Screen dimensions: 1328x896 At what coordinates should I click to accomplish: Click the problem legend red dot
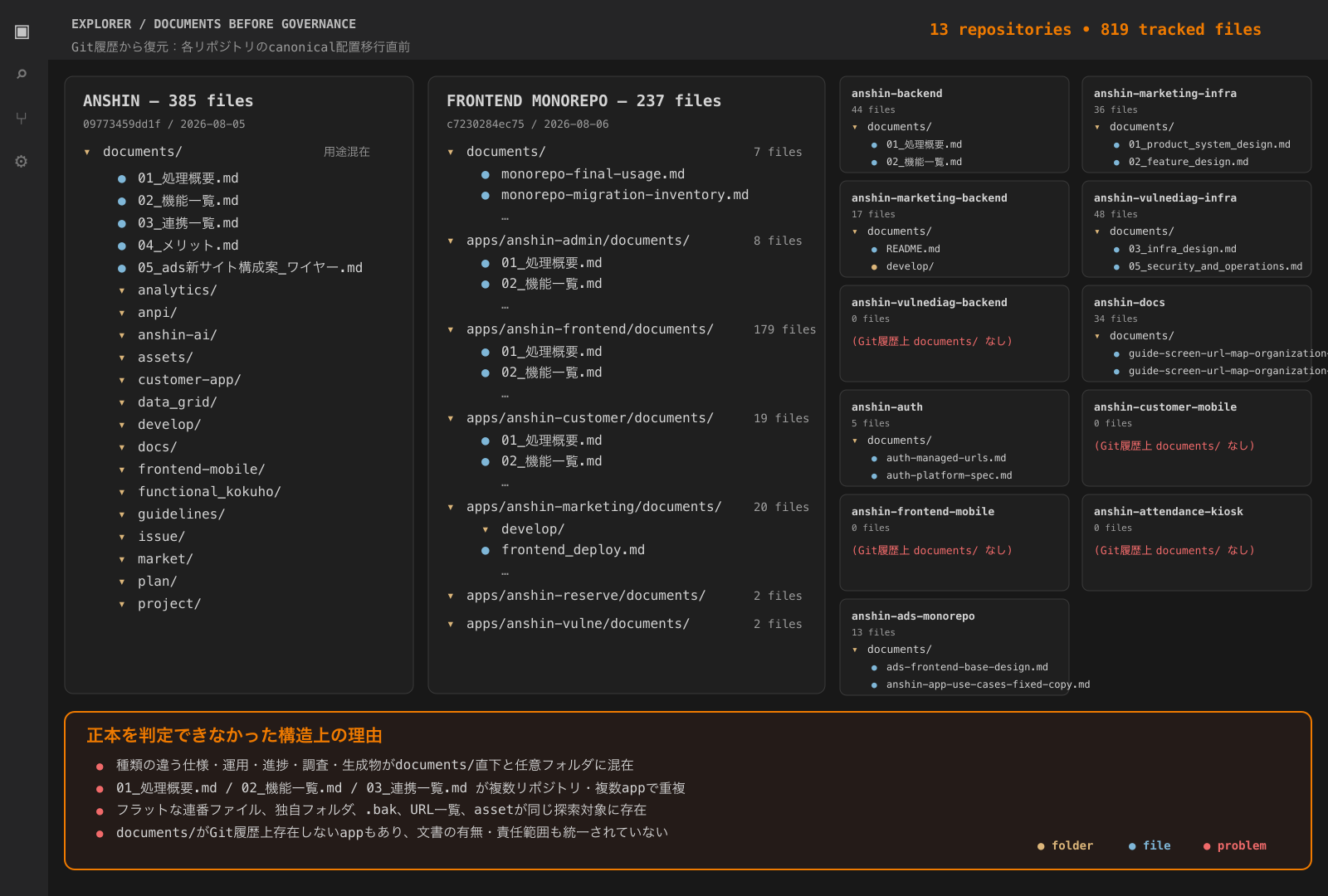tap(1207, 846)
